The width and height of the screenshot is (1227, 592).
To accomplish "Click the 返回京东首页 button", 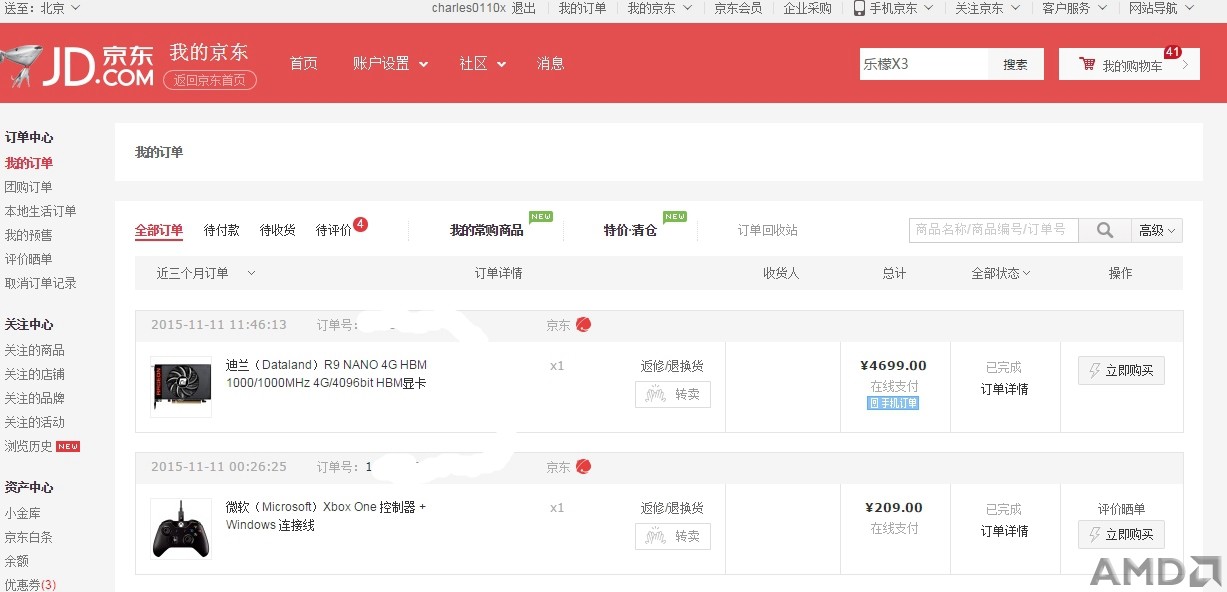I will tap(210, 80).
